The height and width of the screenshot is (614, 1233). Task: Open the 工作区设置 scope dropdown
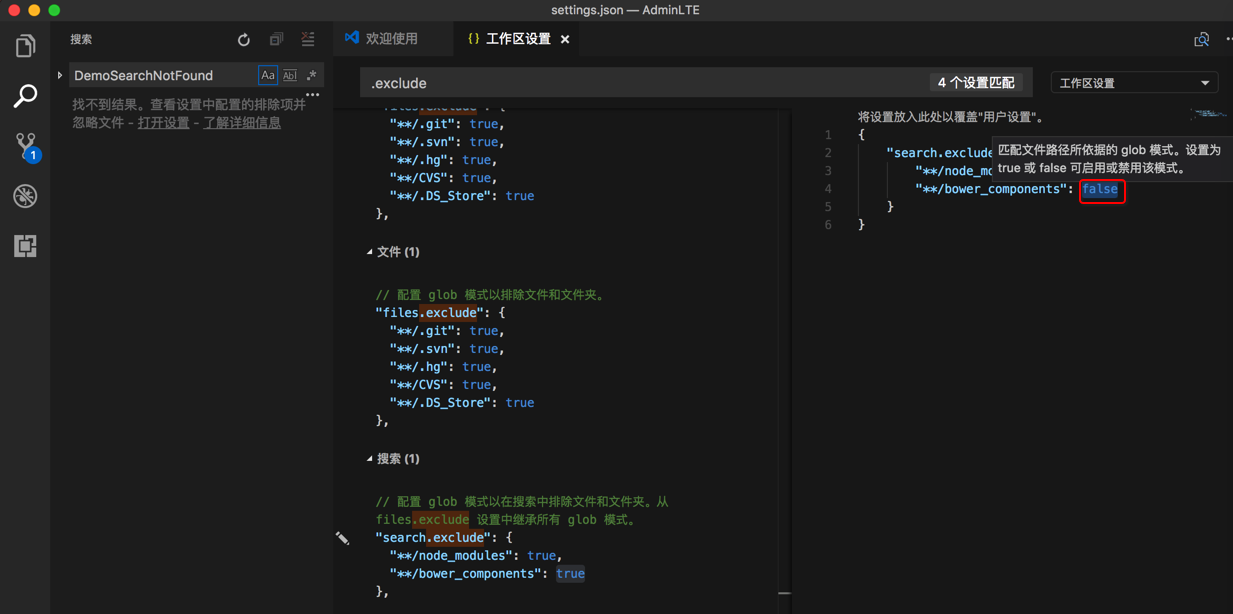[x=1133, y=83]
